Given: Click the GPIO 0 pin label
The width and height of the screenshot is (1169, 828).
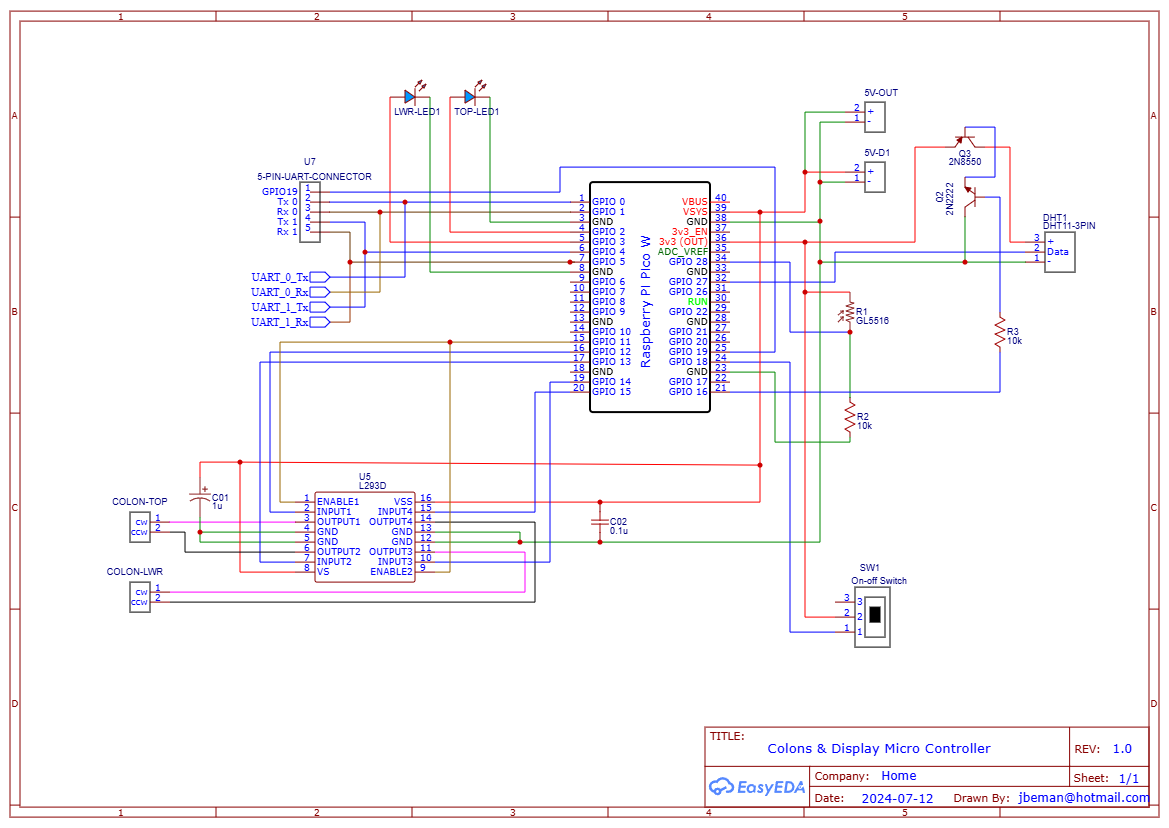Looking at the screenshot, I should pyautogui.click(x=608, y=202).
